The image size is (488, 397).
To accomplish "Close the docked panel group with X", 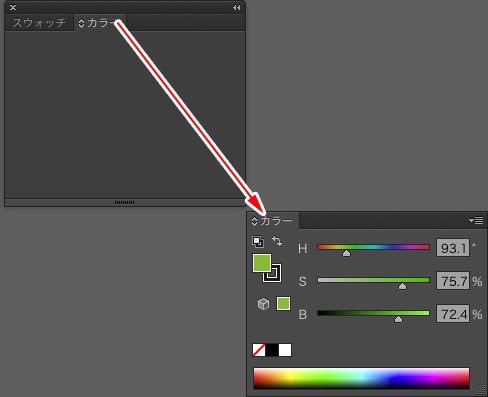I will (x=13, y=7).
